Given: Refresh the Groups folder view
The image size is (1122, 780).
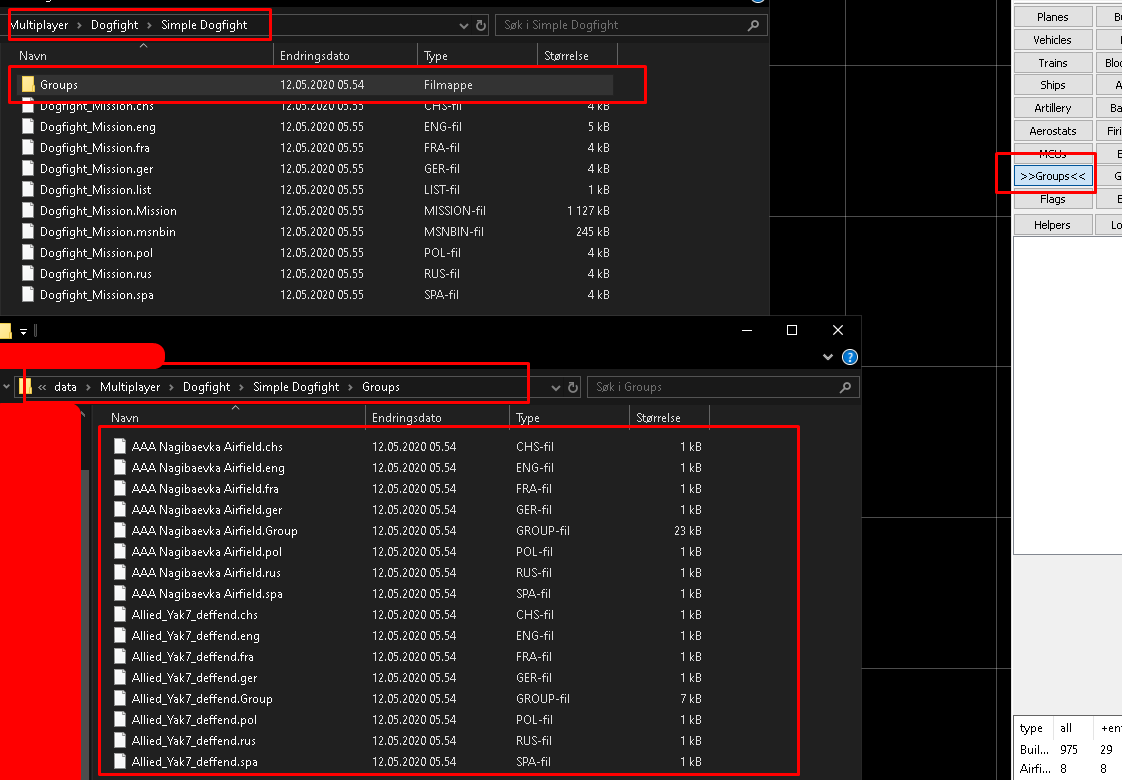Looking at the screenshot, I should [x=573, y=387].
